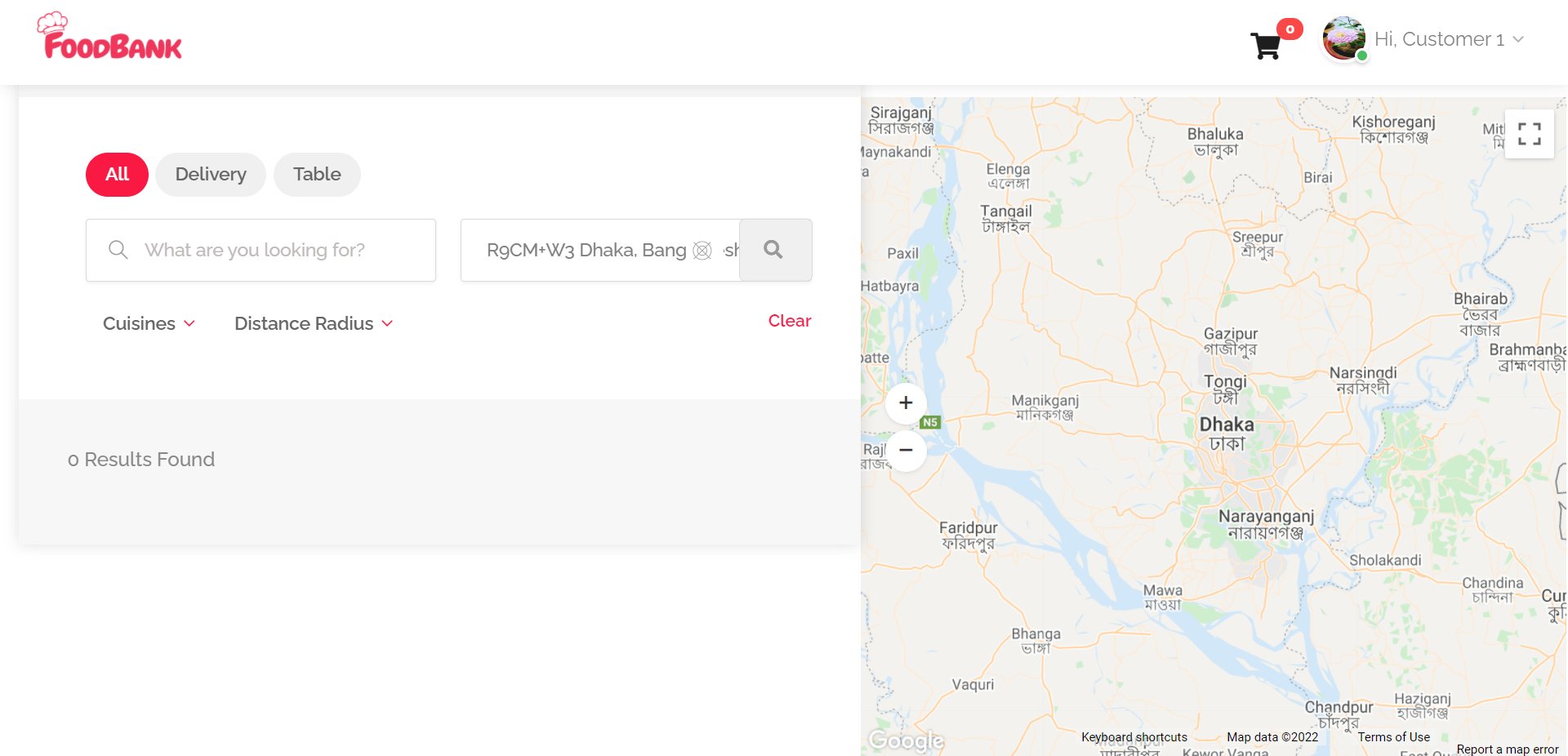This screenshot has width=1568, height=756.
Task: Click the Dhaka location address field
Action: pyautogui.click(x=600, y=250)
